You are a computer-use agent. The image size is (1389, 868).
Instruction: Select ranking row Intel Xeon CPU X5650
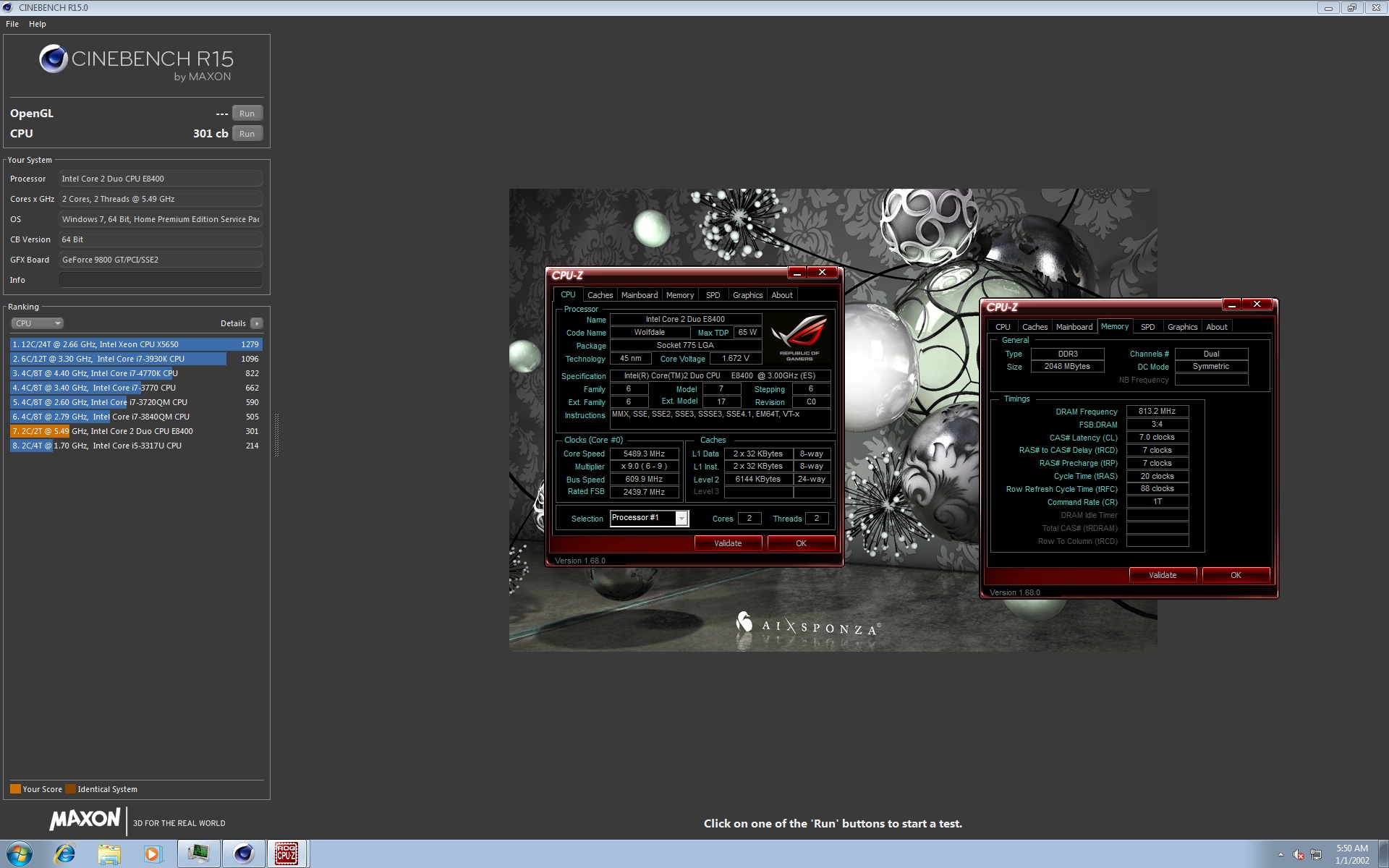click(136, 344)
